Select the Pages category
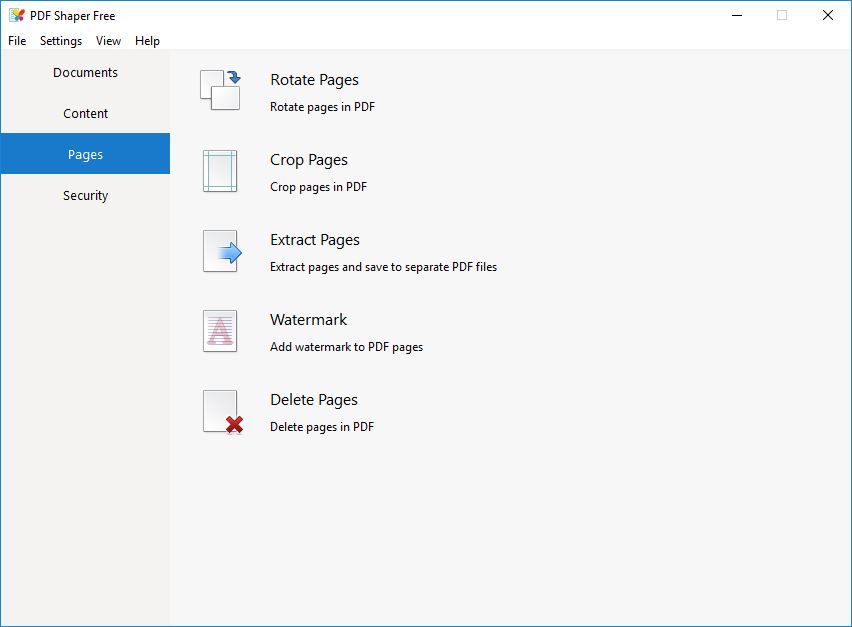 point(85,154)
